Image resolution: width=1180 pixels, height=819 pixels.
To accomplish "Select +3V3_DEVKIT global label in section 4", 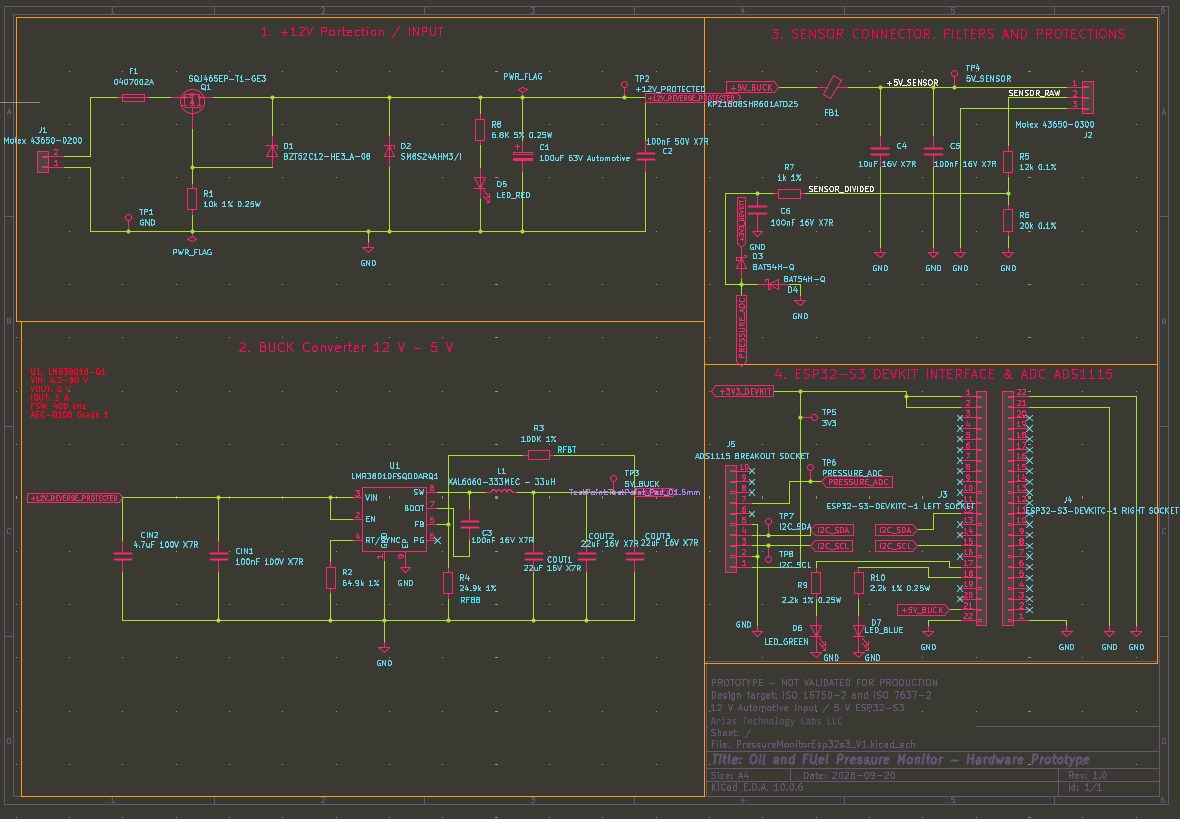I will (x=742, y=391).
